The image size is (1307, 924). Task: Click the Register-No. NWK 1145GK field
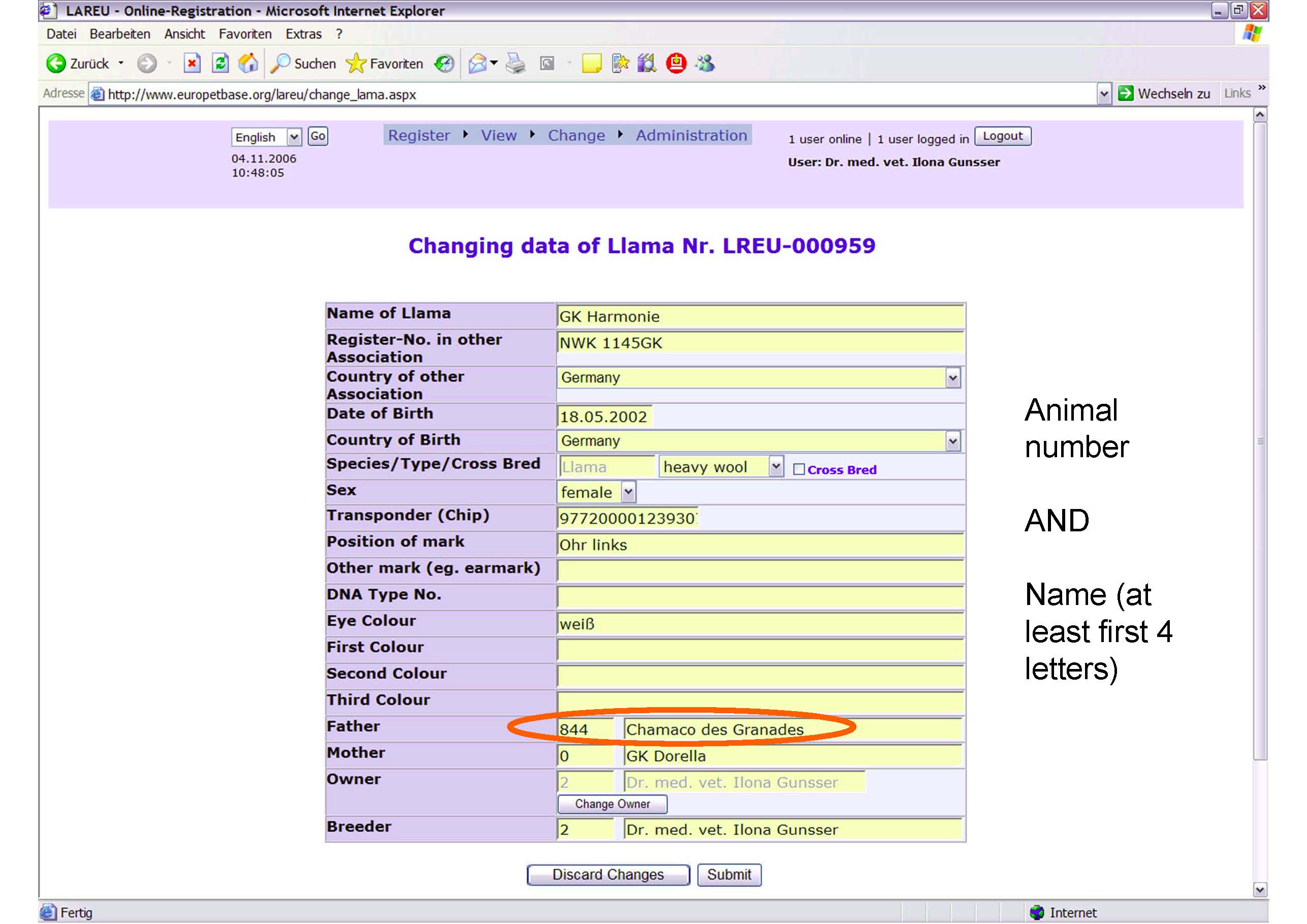(x=760, y=343)
